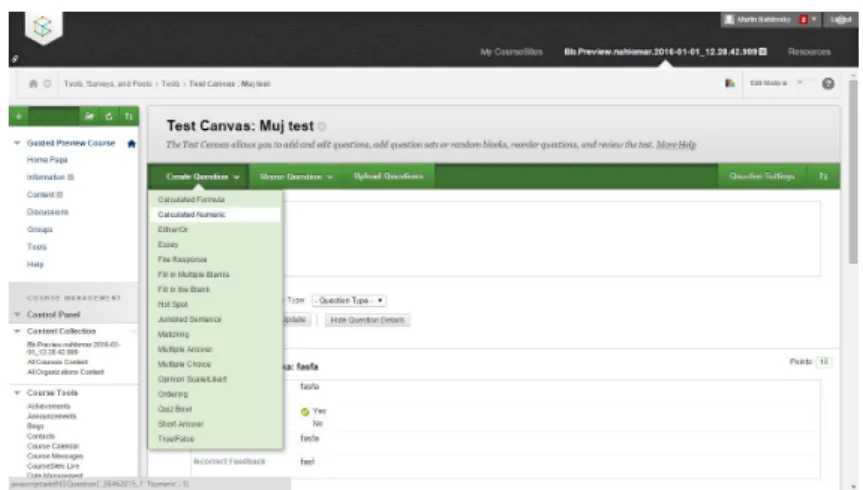Click the CourseSites logo in the header
The image size is (863, 490).
click(x=43, y=27)
